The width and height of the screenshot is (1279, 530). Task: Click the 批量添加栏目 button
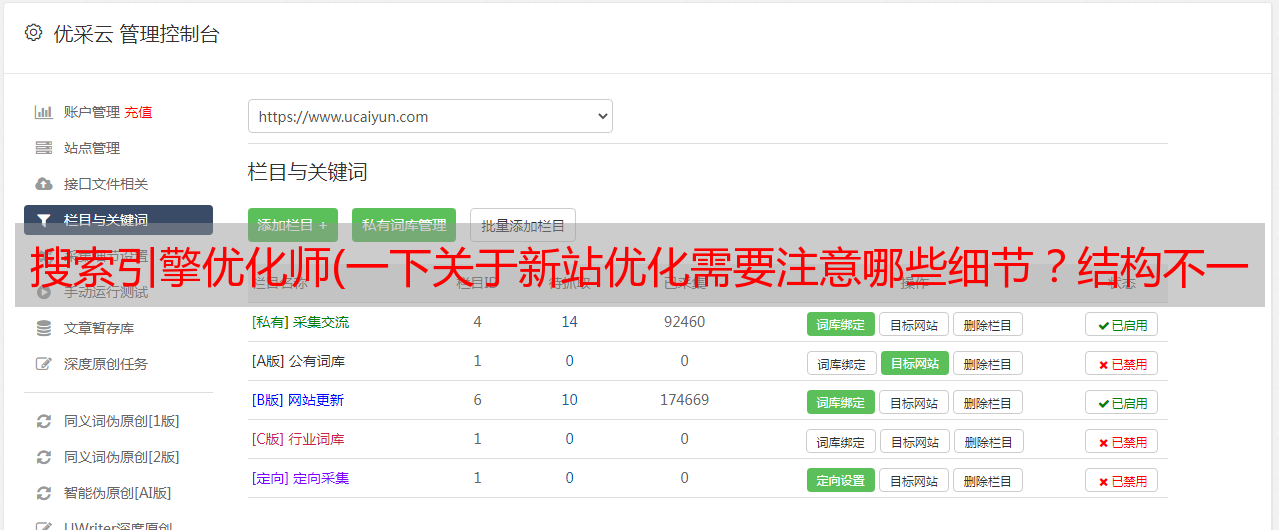click(523, 225)
